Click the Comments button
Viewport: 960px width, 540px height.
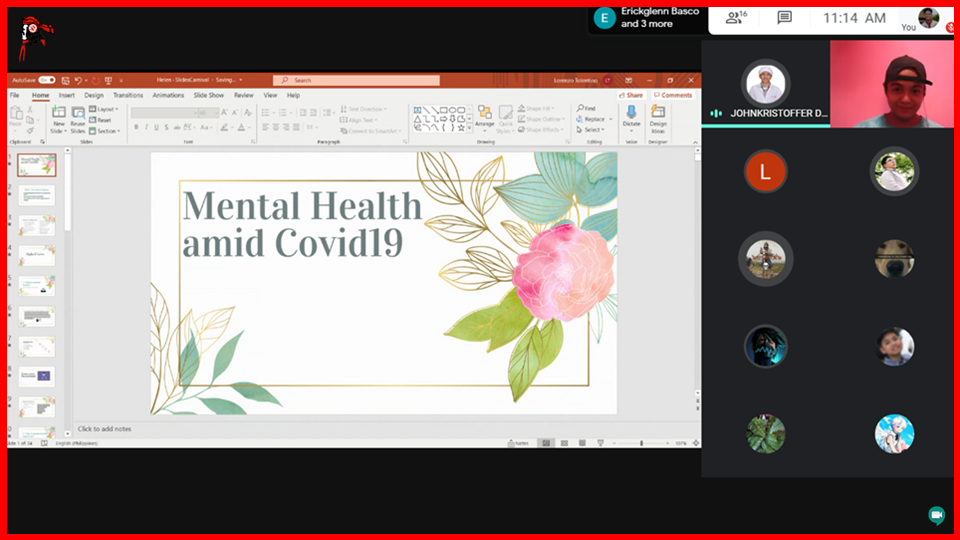point(673,95)
